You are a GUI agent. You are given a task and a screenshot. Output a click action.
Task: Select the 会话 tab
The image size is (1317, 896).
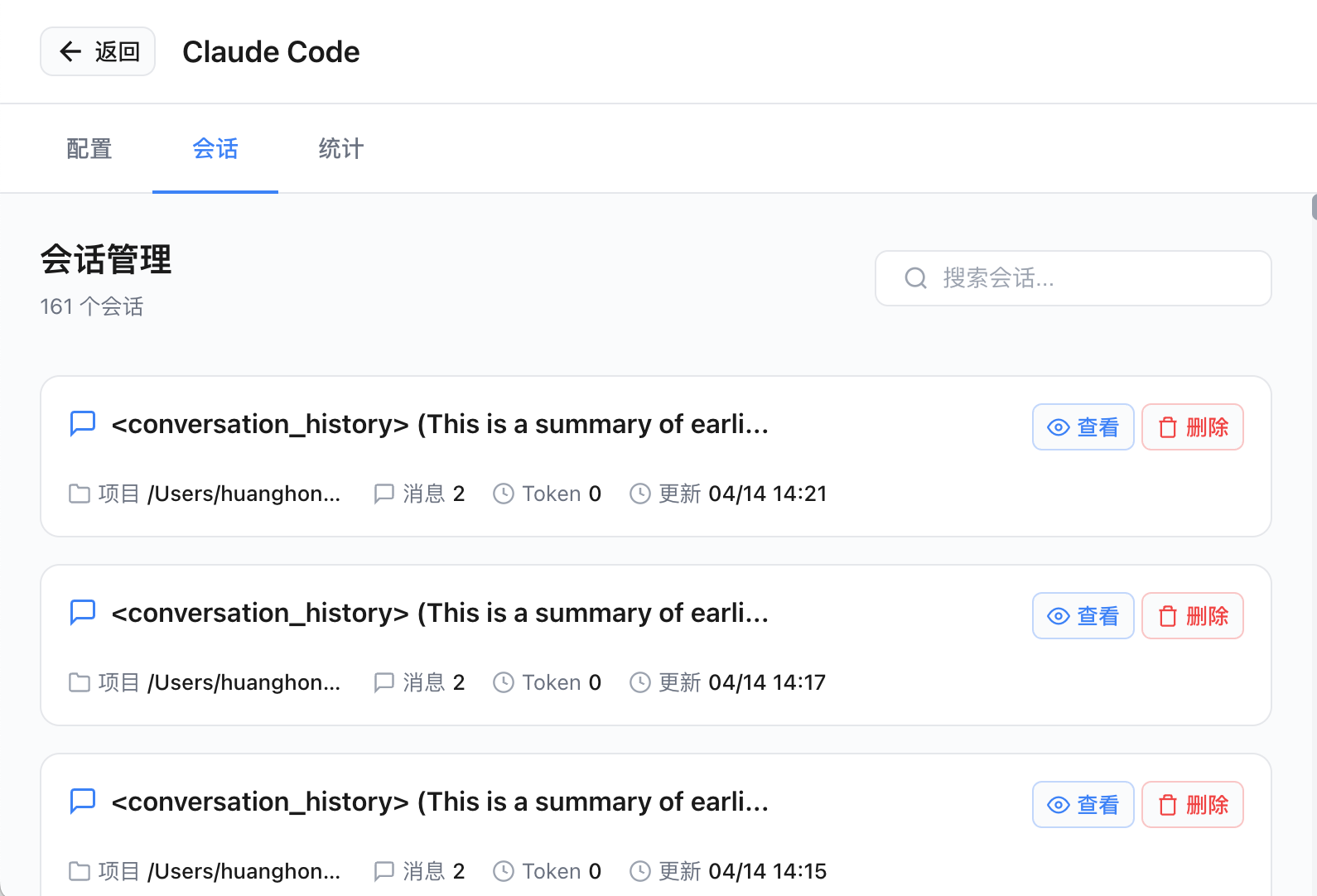point(215,149)
